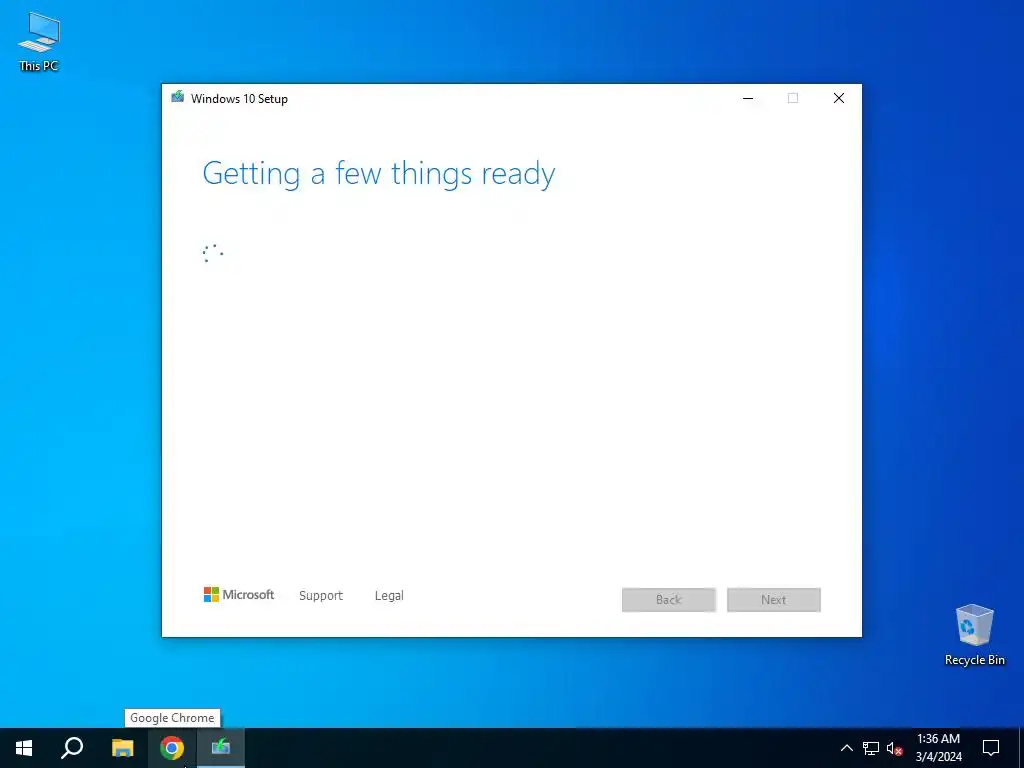Open the notification action center

tap(991, 748)
